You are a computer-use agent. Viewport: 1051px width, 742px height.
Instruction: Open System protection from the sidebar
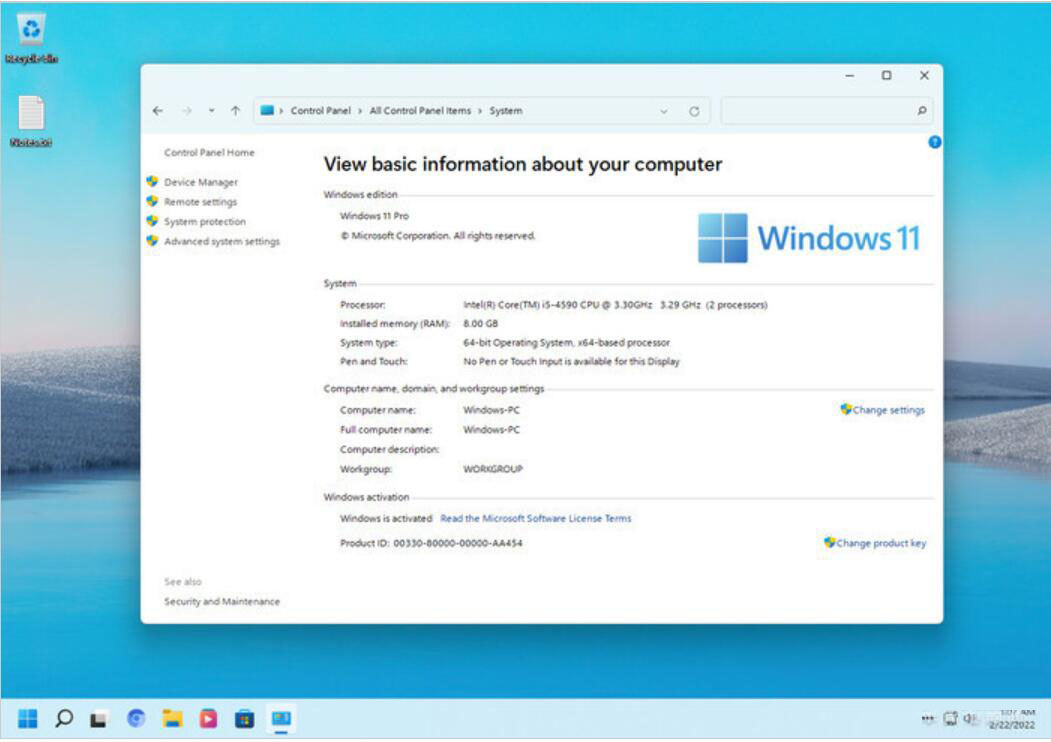204,221
